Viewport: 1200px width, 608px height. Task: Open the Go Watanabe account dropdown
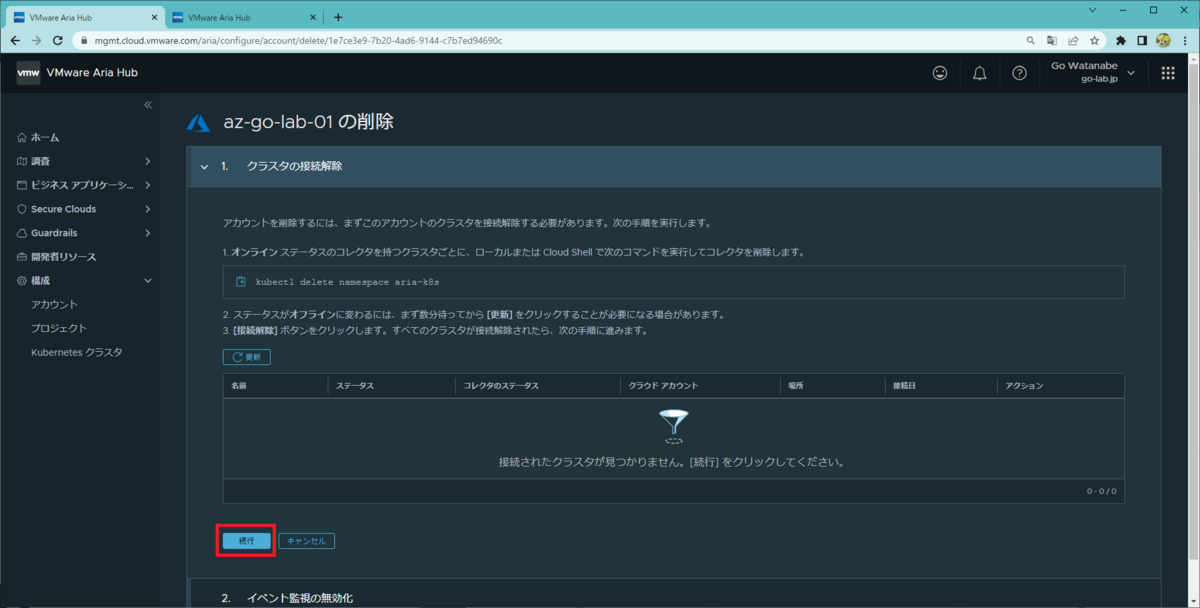point(1094,72)
